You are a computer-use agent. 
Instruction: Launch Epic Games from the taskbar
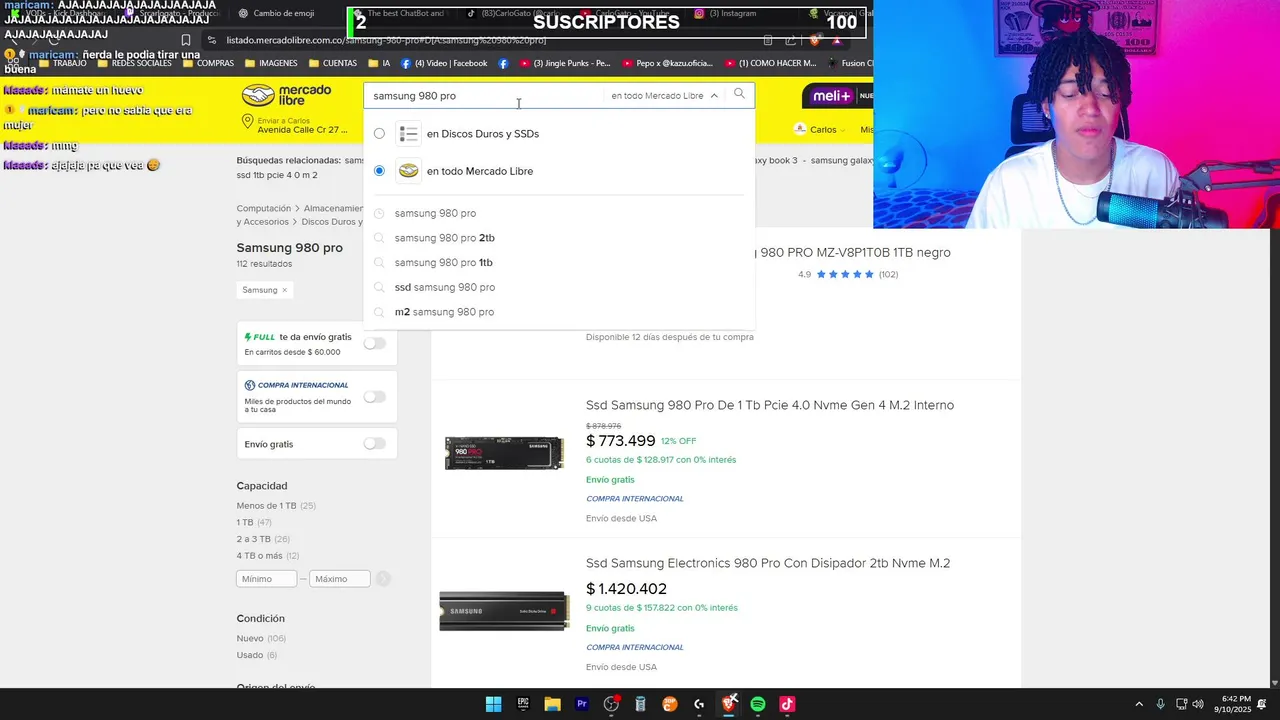point(523,704)
